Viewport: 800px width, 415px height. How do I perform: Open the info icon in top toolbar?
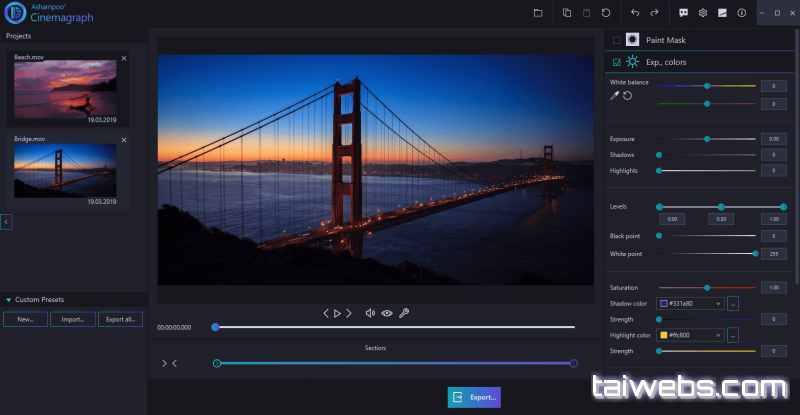(741, 13)
